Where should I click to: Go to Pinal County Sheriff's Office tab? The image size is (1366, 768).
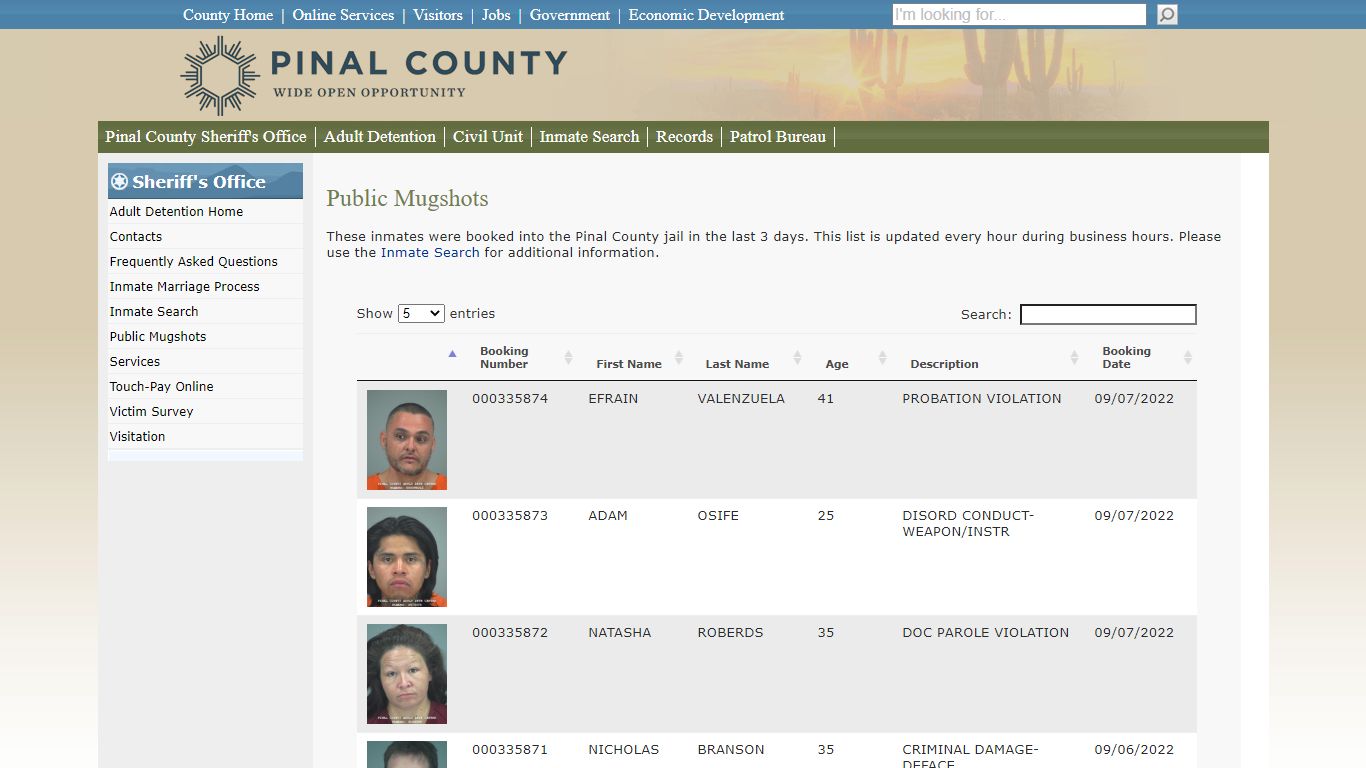[206, 137]
